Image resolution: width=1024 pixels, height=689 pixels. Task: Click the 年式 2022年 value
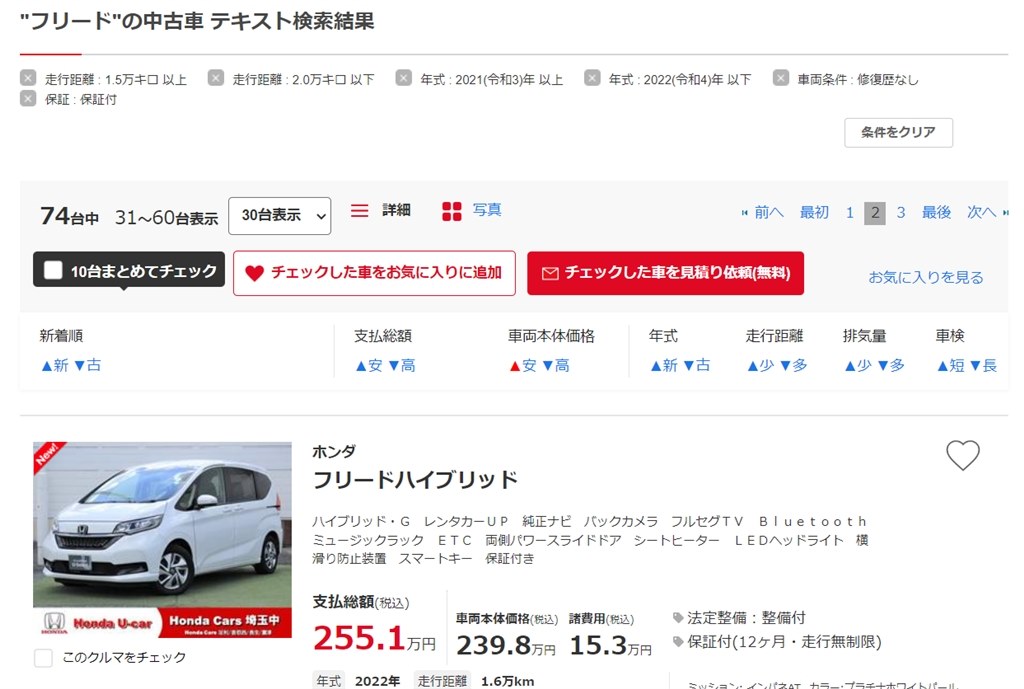click(377, 681)
